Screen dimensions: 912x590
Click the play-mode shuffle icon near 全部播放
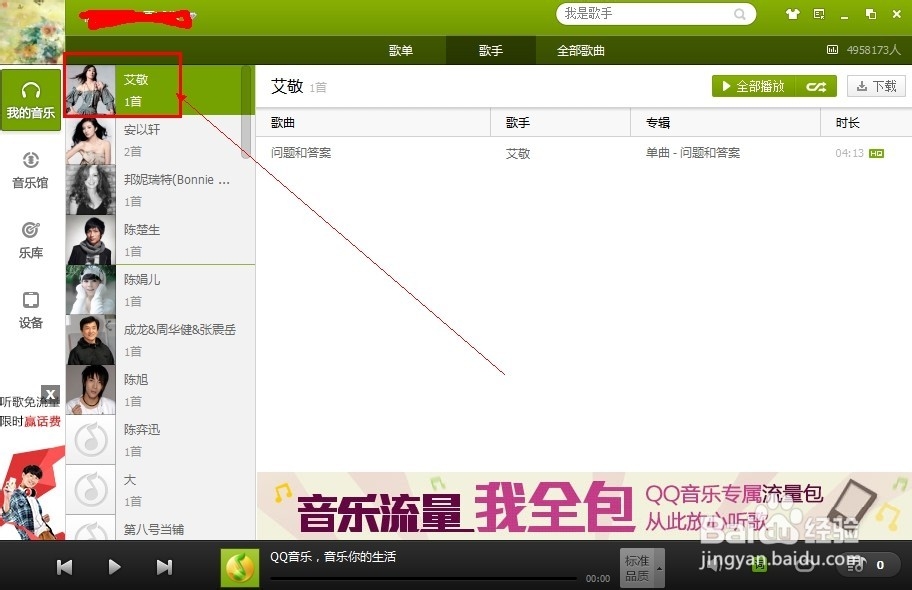click(x=816, y=86)
